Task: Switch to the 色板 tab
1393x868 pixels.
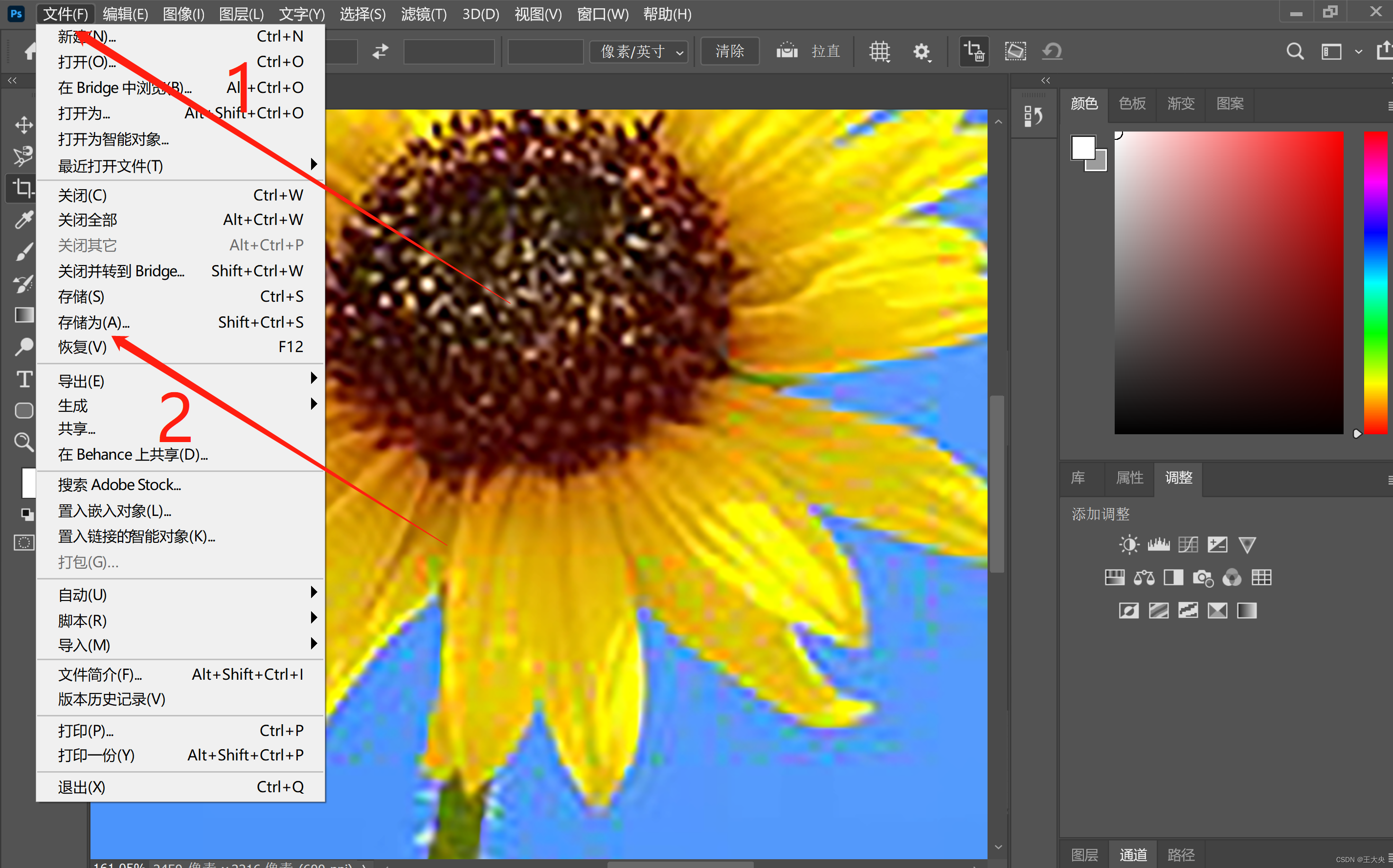Action: (x=1132, y=103)
